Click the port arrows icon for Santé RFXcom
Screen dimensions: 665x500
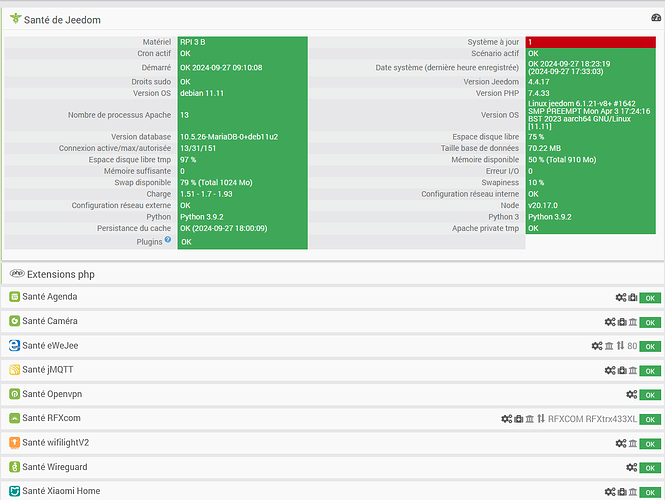(x=541, y=419)
